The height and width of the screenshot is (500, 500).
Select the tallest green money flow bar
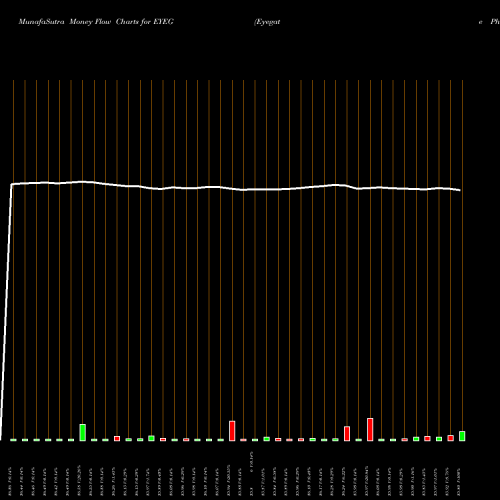(x=83, y=432)
